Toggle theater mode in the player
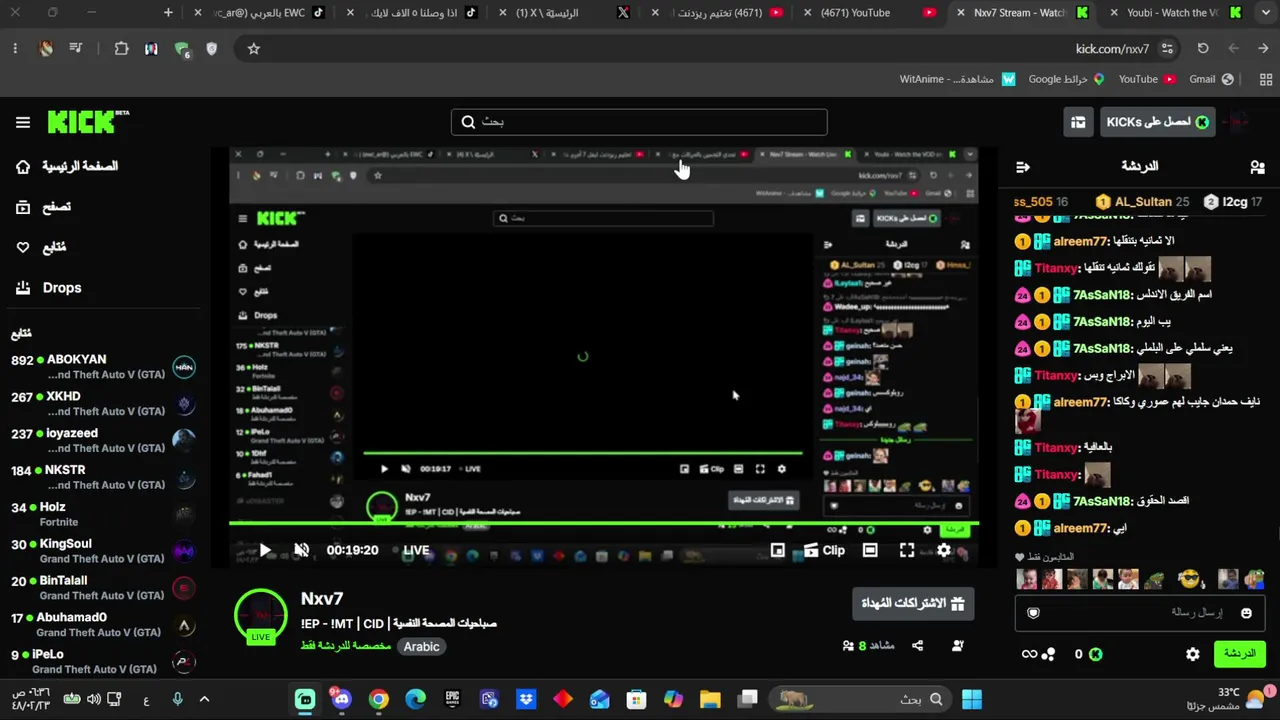This screenshot has height=720, width=1280. tap(870, 550)
